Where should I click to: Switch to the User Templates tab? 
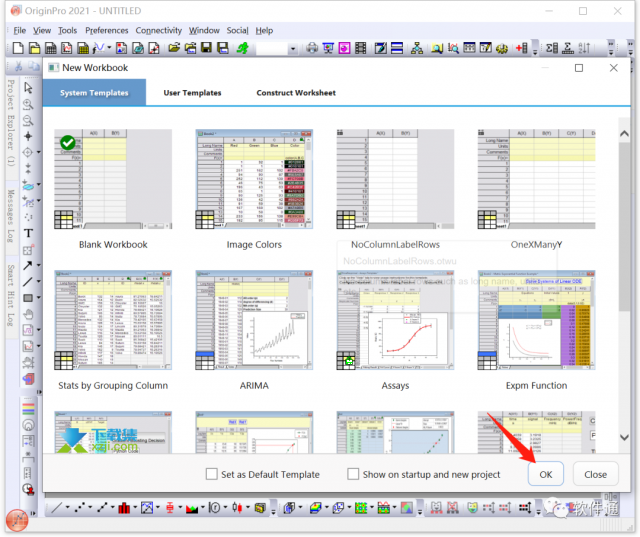tap(192, 93)
